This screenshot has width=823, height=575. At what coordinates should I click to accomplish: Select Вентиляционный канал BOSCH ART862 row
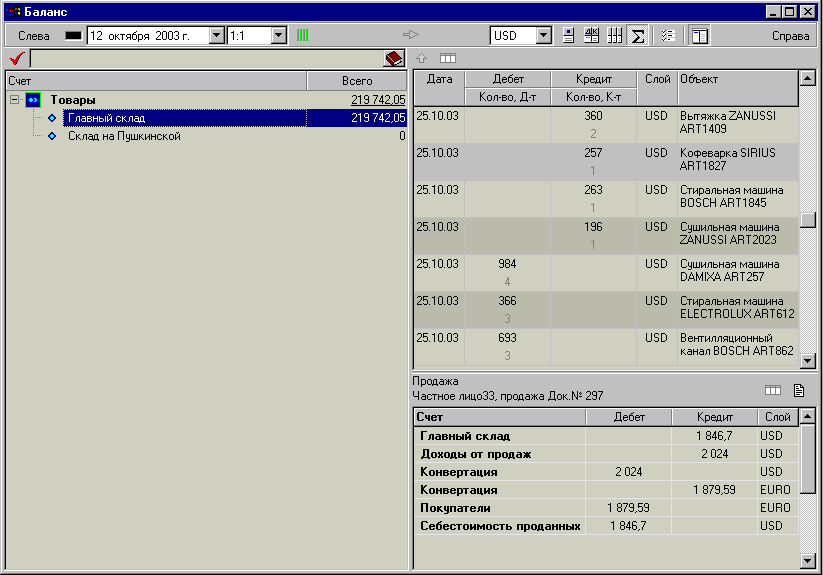tap(606, 347)
